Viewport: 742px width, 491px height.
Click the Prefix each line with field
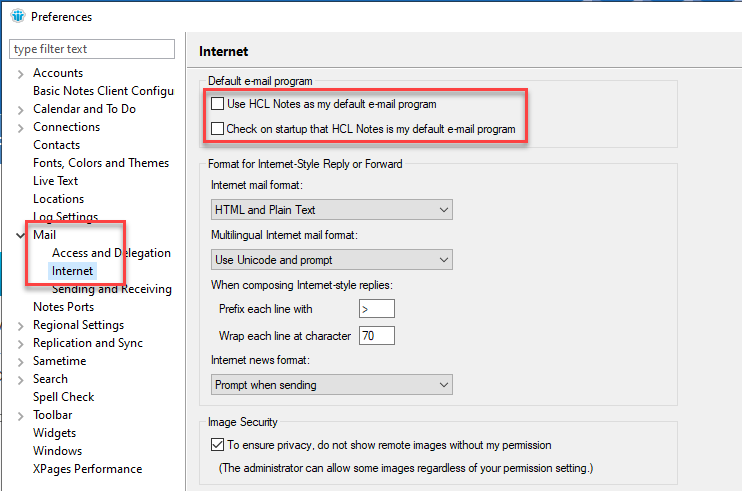(x=377, y=309)
